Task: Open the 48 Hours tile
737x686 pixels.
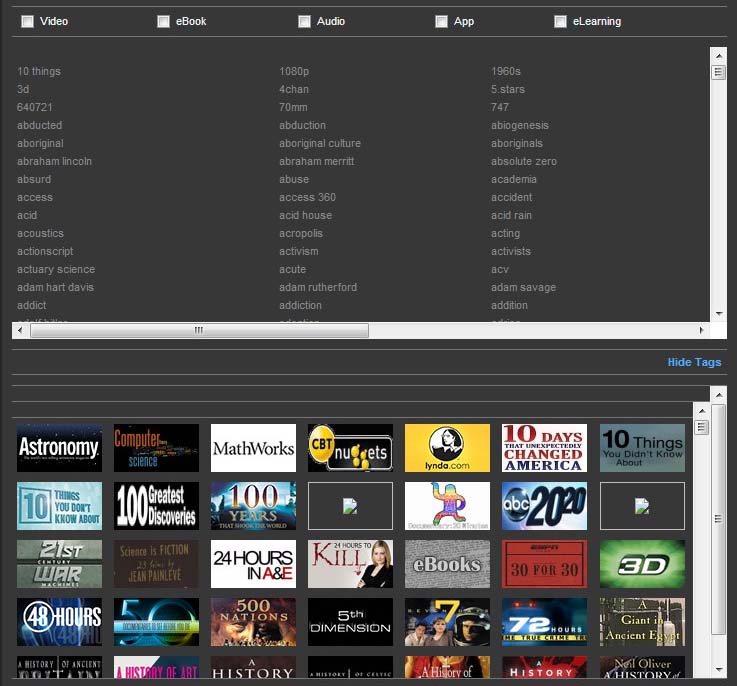Action: (59, 622)
